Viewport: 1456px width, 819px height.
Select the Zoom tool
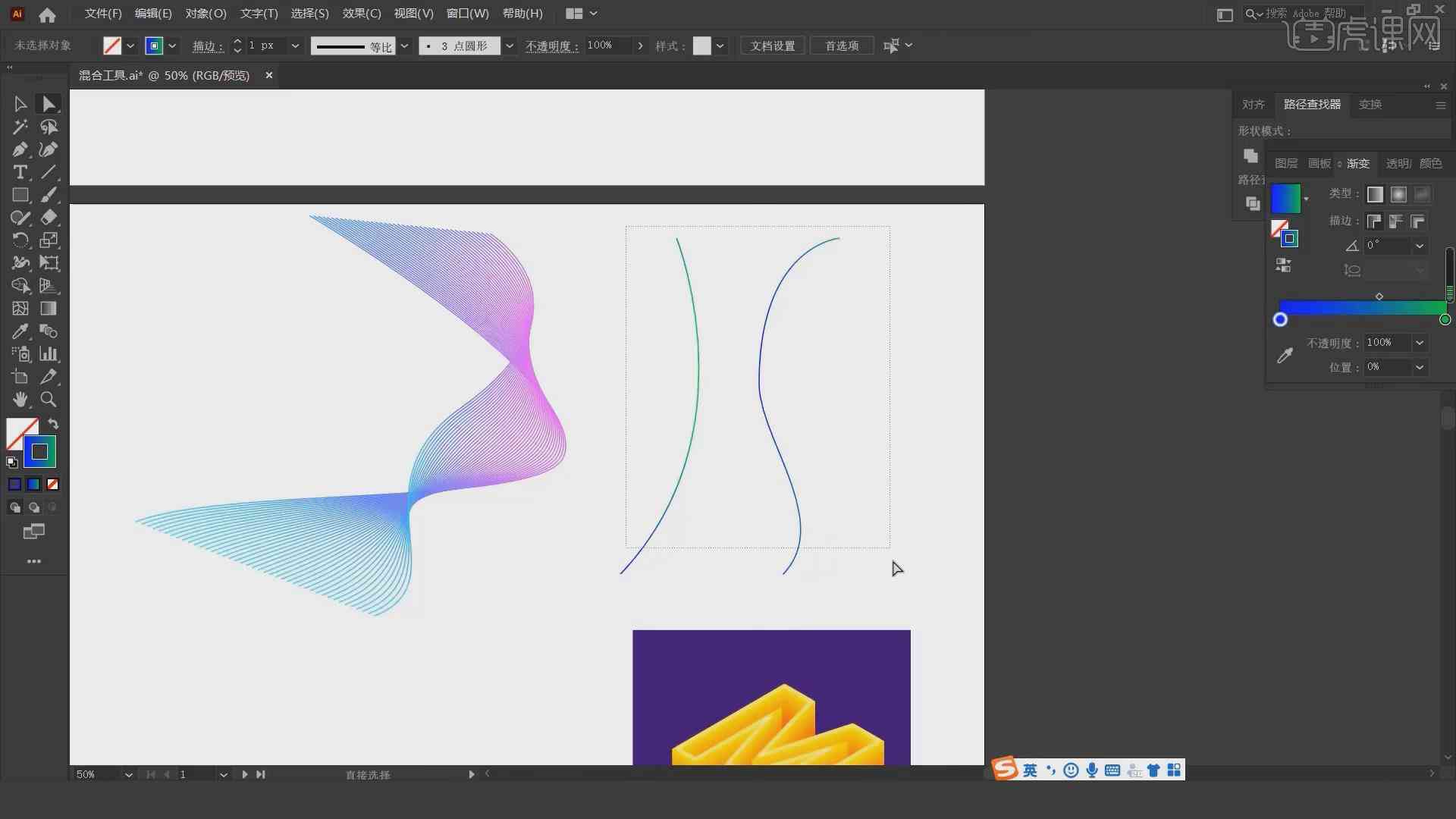pos(49,400)
